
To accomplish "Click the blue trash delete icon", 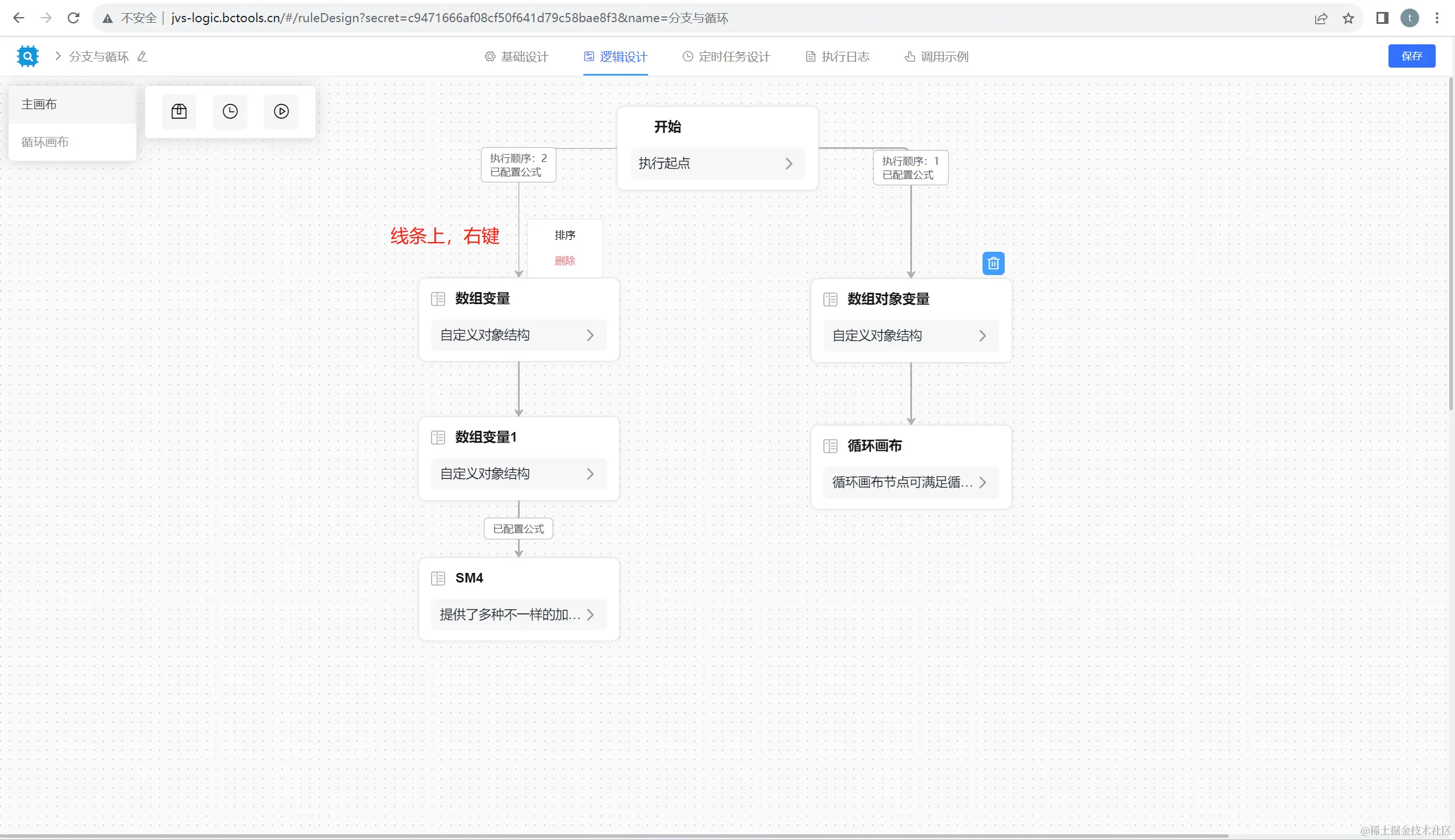I will [993, 264].
